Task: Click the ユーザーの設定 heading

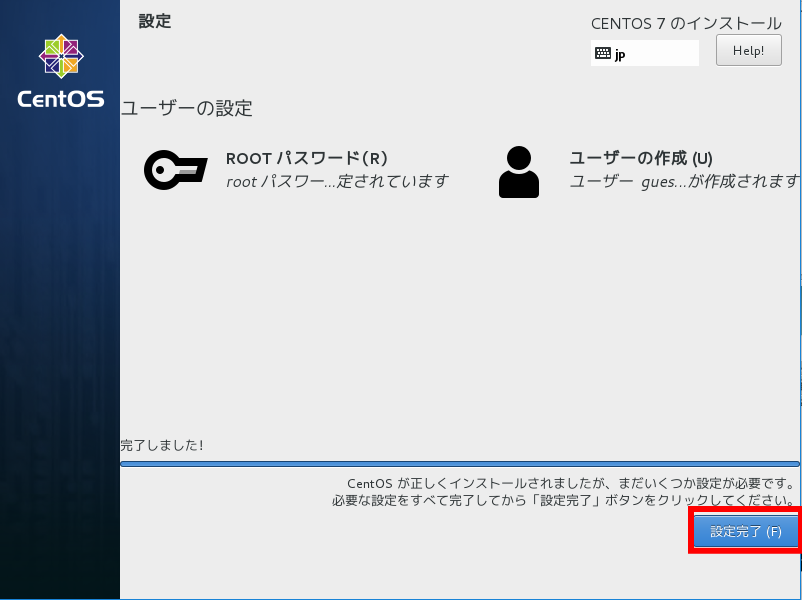Action: pyautogui.click(x=187, y=108)
